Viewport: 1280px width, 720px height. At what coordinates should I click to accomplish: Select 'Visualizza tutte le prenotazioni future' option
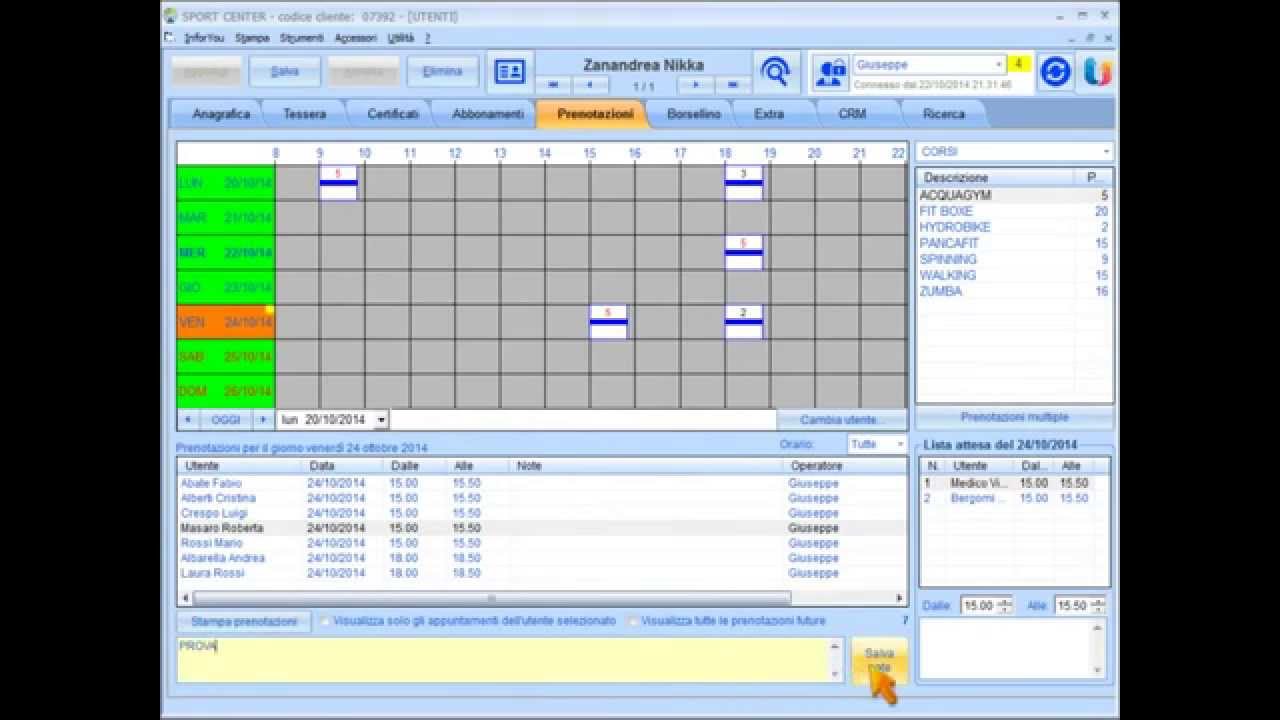click(x=727, y=621)
